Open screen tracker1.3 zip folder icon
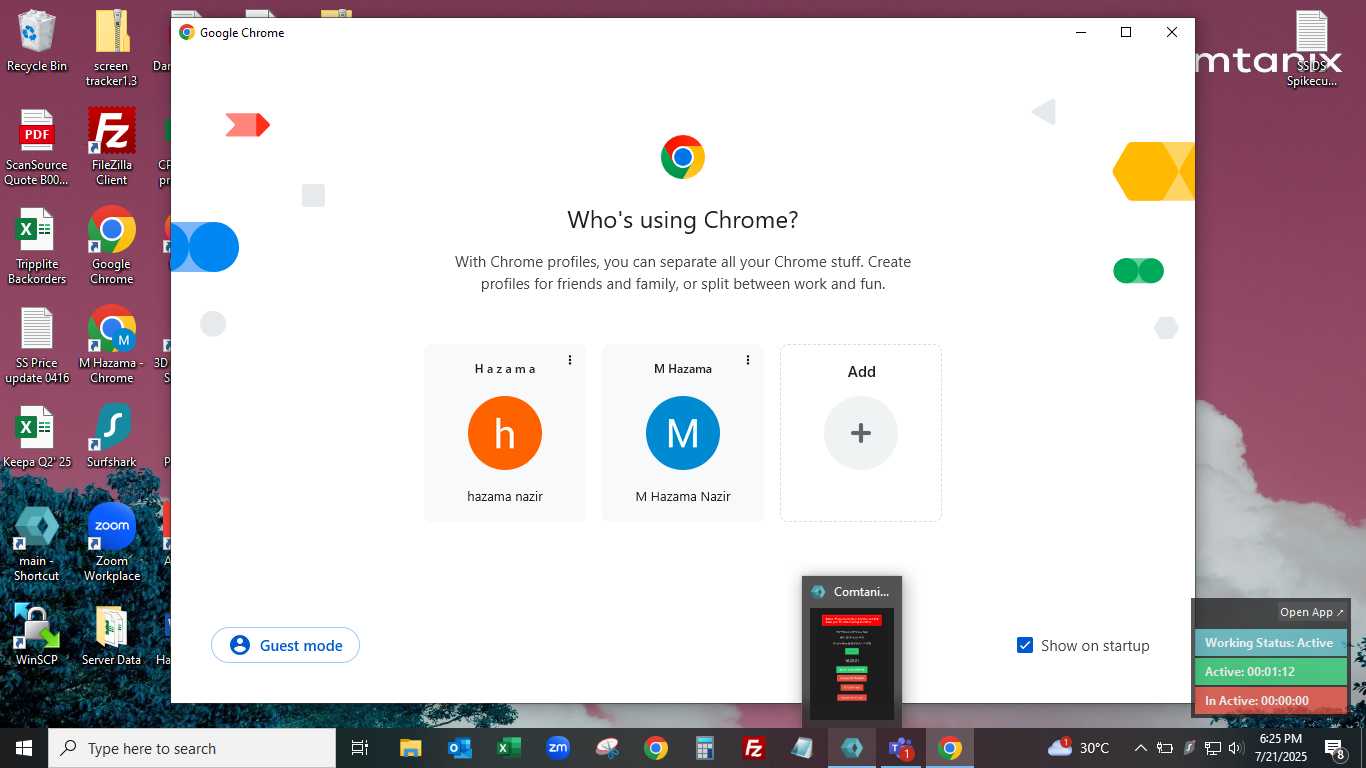The width and height of the screenshot is (1366, 768). [x=112, y=47]
